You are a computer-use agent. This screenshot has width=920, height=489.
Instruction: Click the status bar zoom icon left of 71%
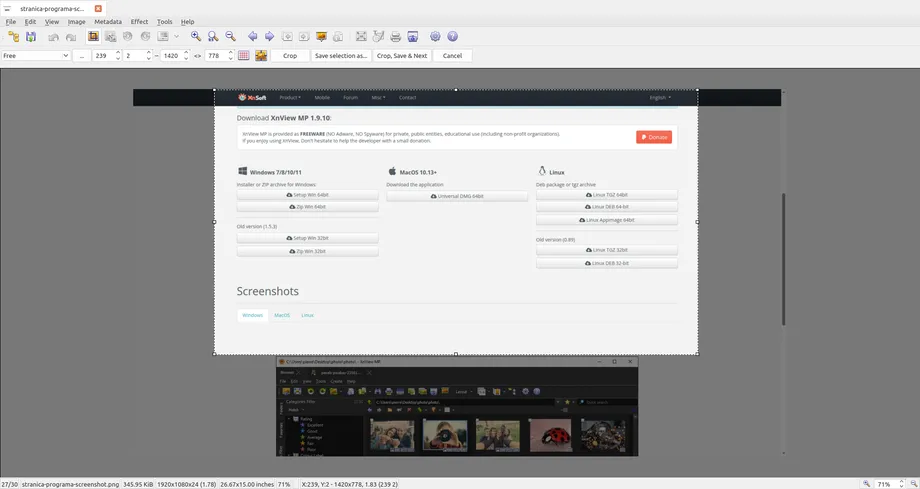tap(867, 484)
